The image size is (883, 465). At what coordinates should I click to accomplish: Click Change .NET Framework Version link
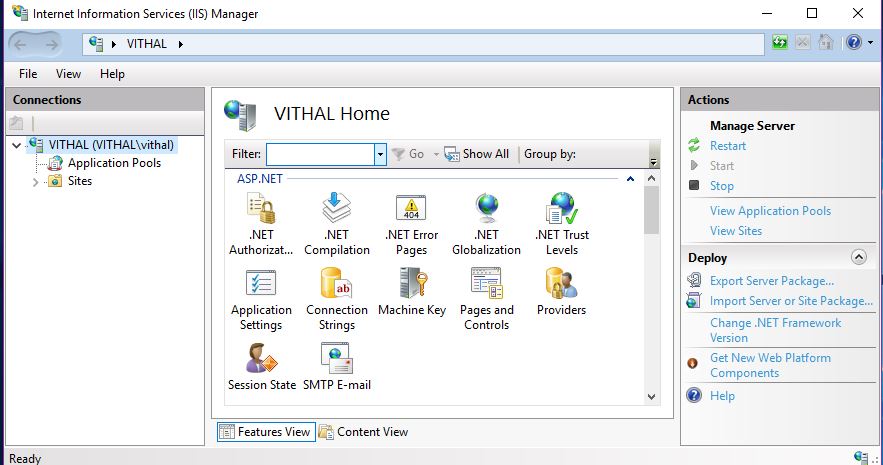click(x=775, y=330)
